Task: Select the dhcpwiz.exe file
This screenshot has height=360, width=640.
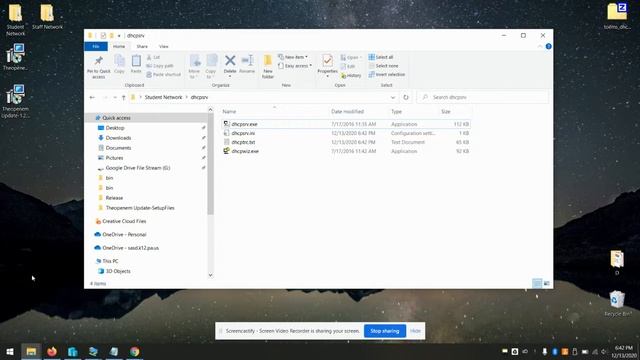Action: coord(346,151)
